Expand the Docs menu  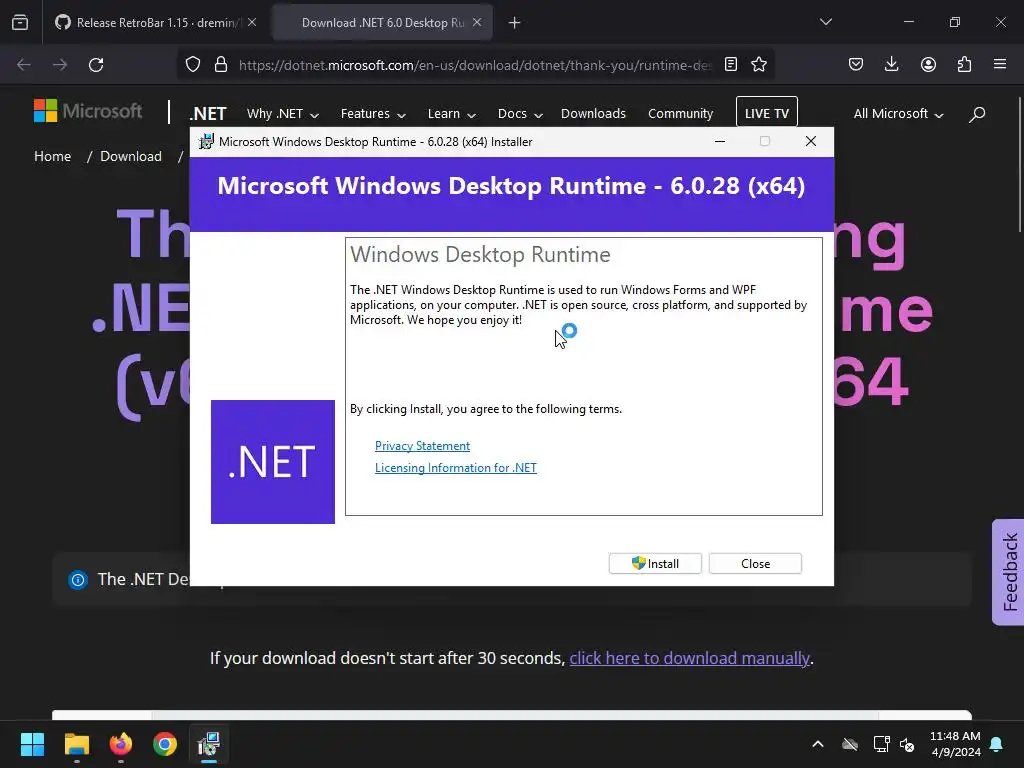tap(520, 114)
